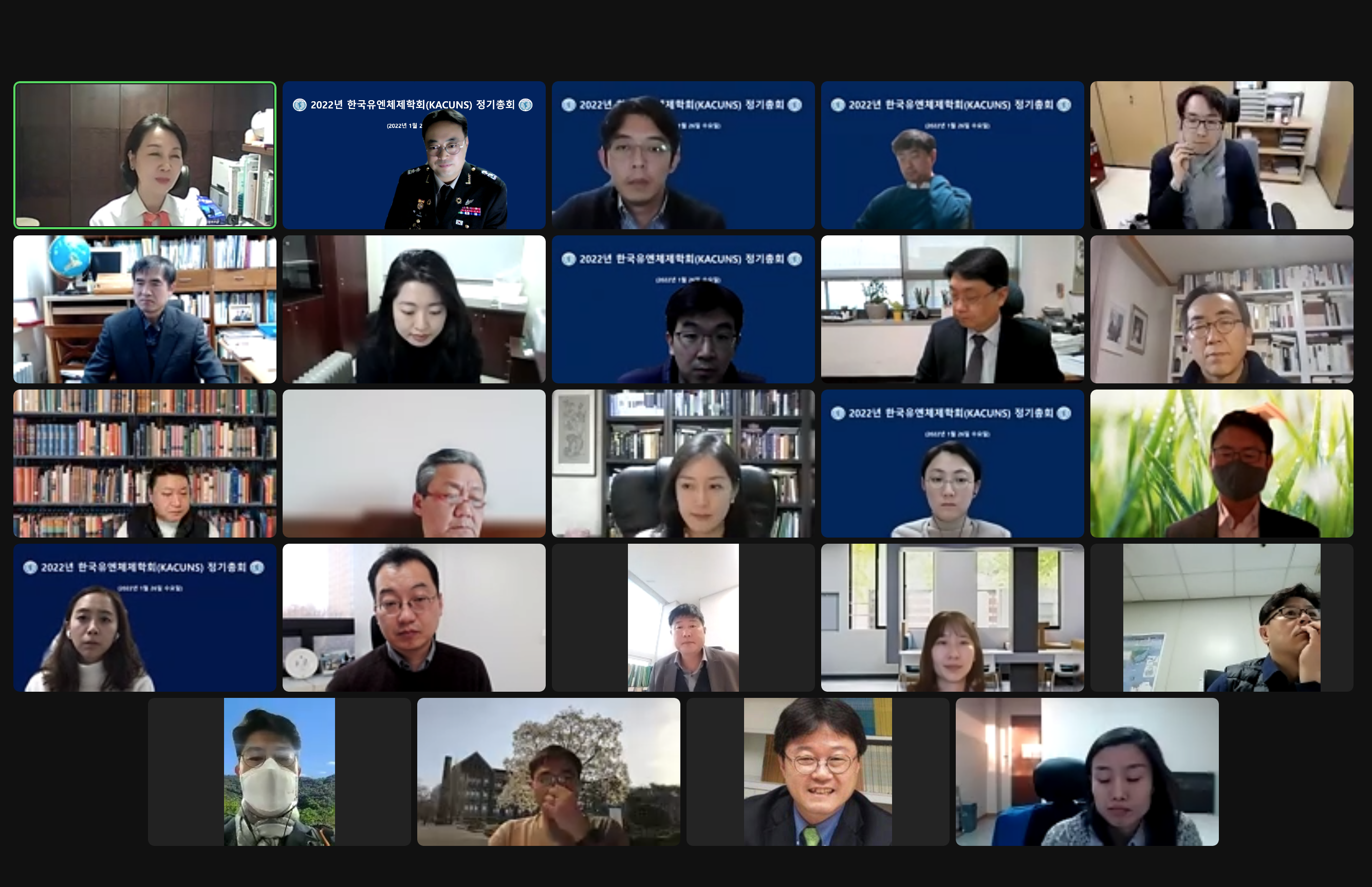1372x887 pixels.
Task: Select the tile of the woman in a white turtleneck
Action: 144,617
